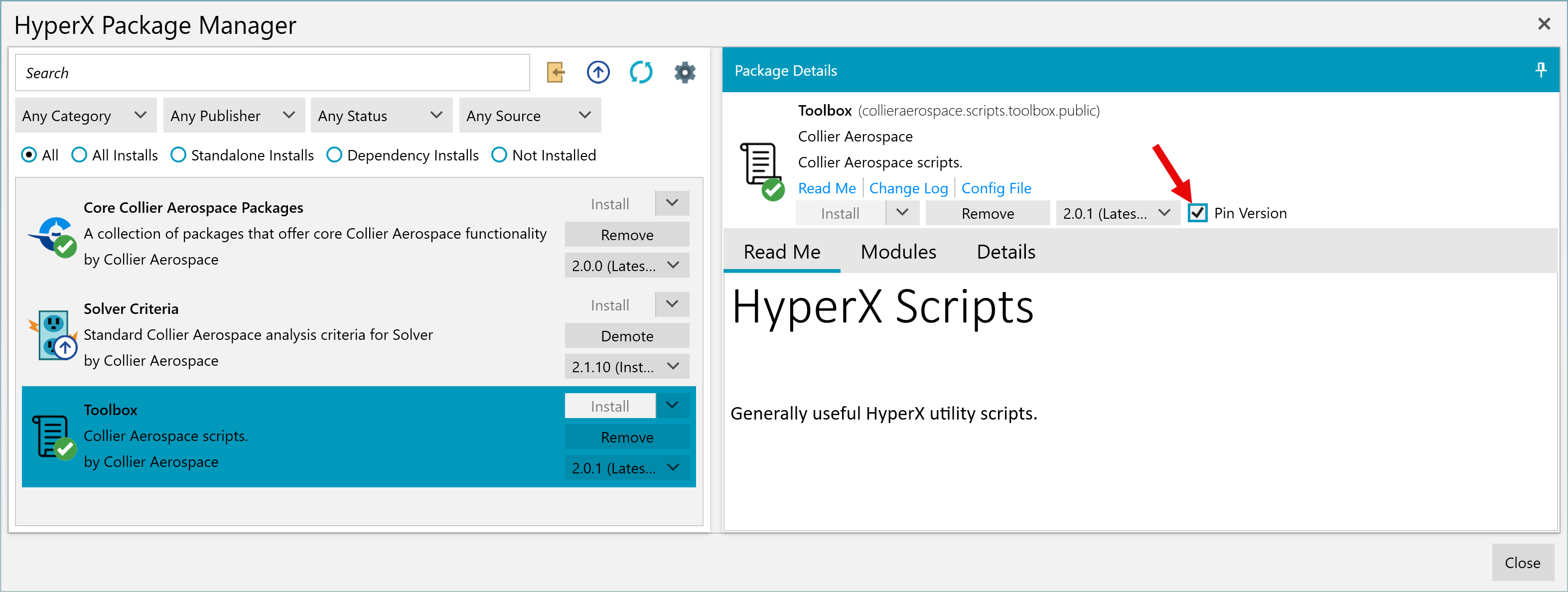Select the Solver Criteria package title
Image resolution: width=1568 pixels, height=592 pixels.
131,308
